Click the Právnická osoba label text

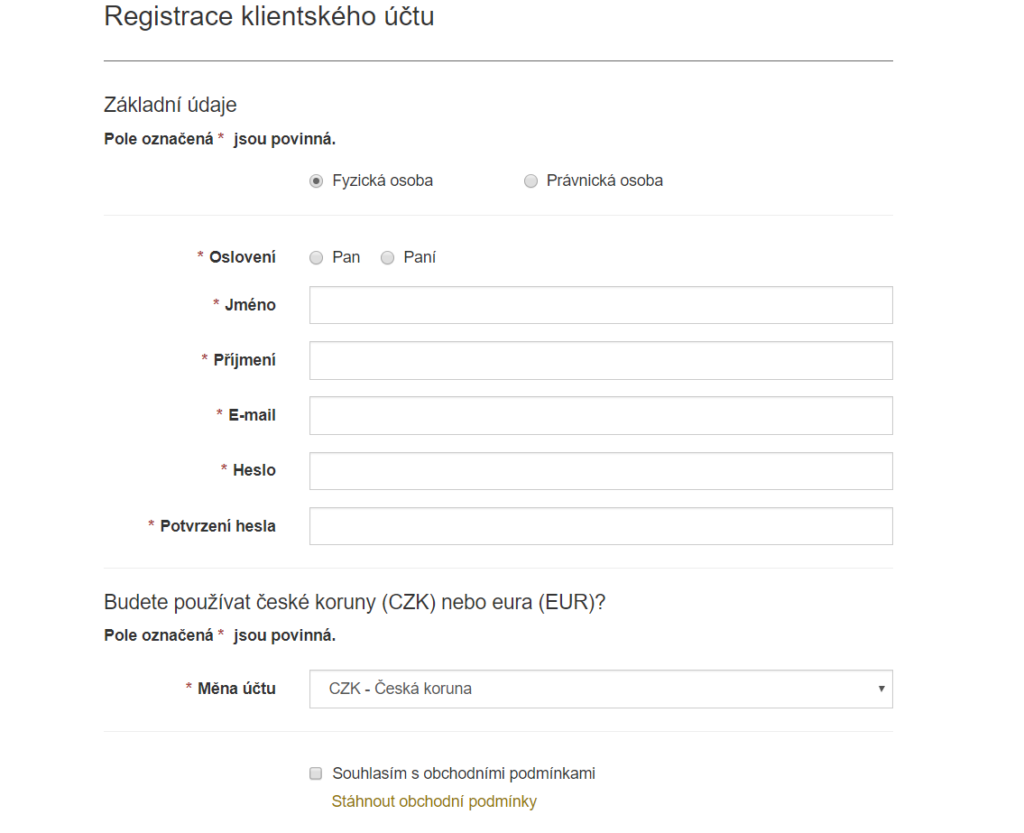click(605, 181)
